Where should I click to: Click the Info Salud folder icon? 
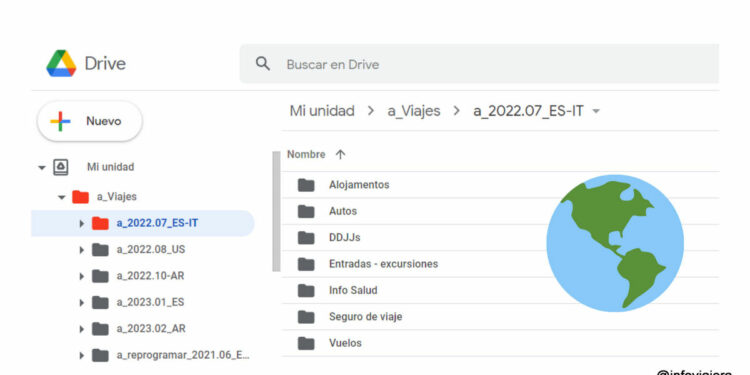tap(306, 290)
